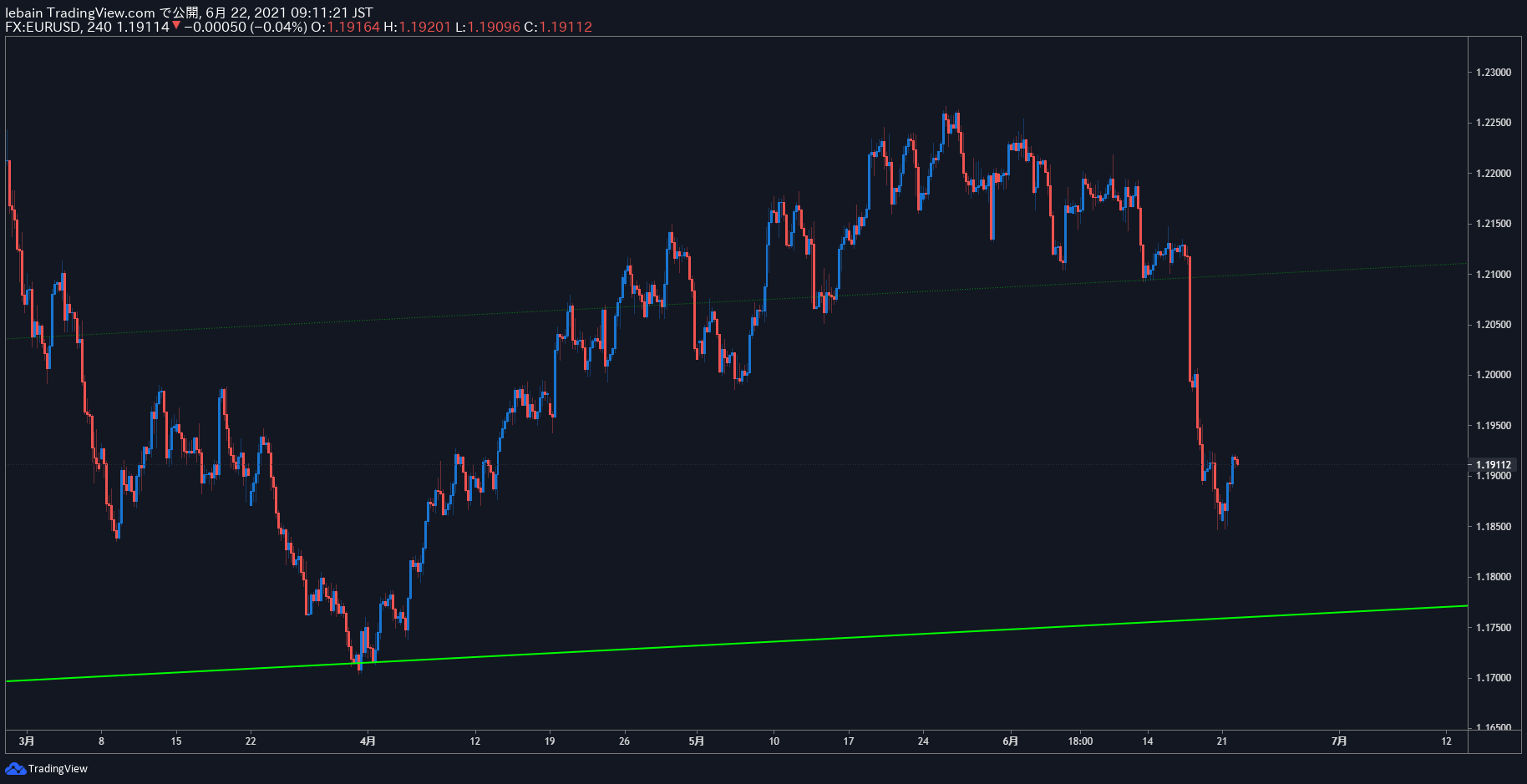Click the 18:00 label on time axis

pos(1080,741)
